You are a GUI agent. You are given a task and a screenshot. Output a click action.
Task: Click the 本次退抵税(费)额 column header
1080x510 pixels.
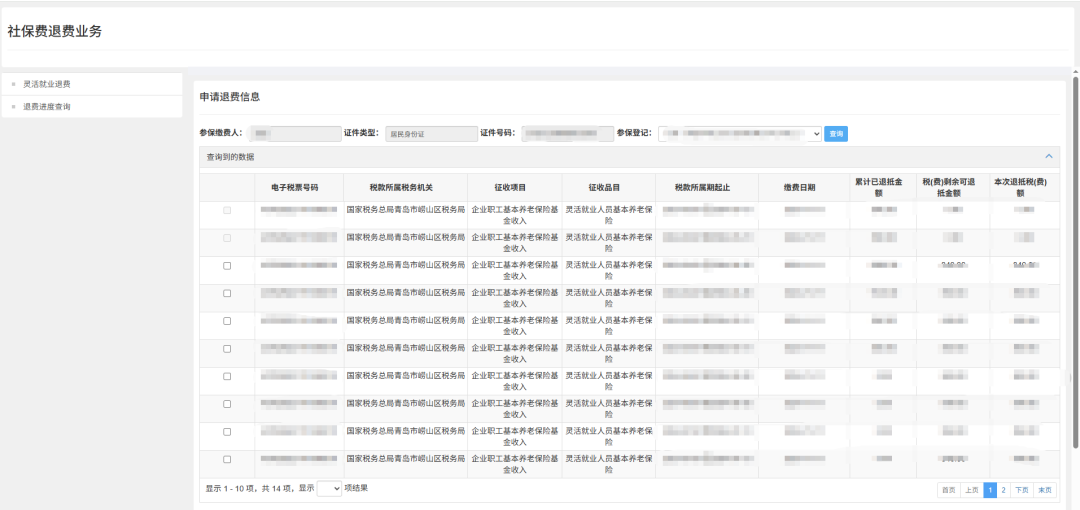[1024, 187]
